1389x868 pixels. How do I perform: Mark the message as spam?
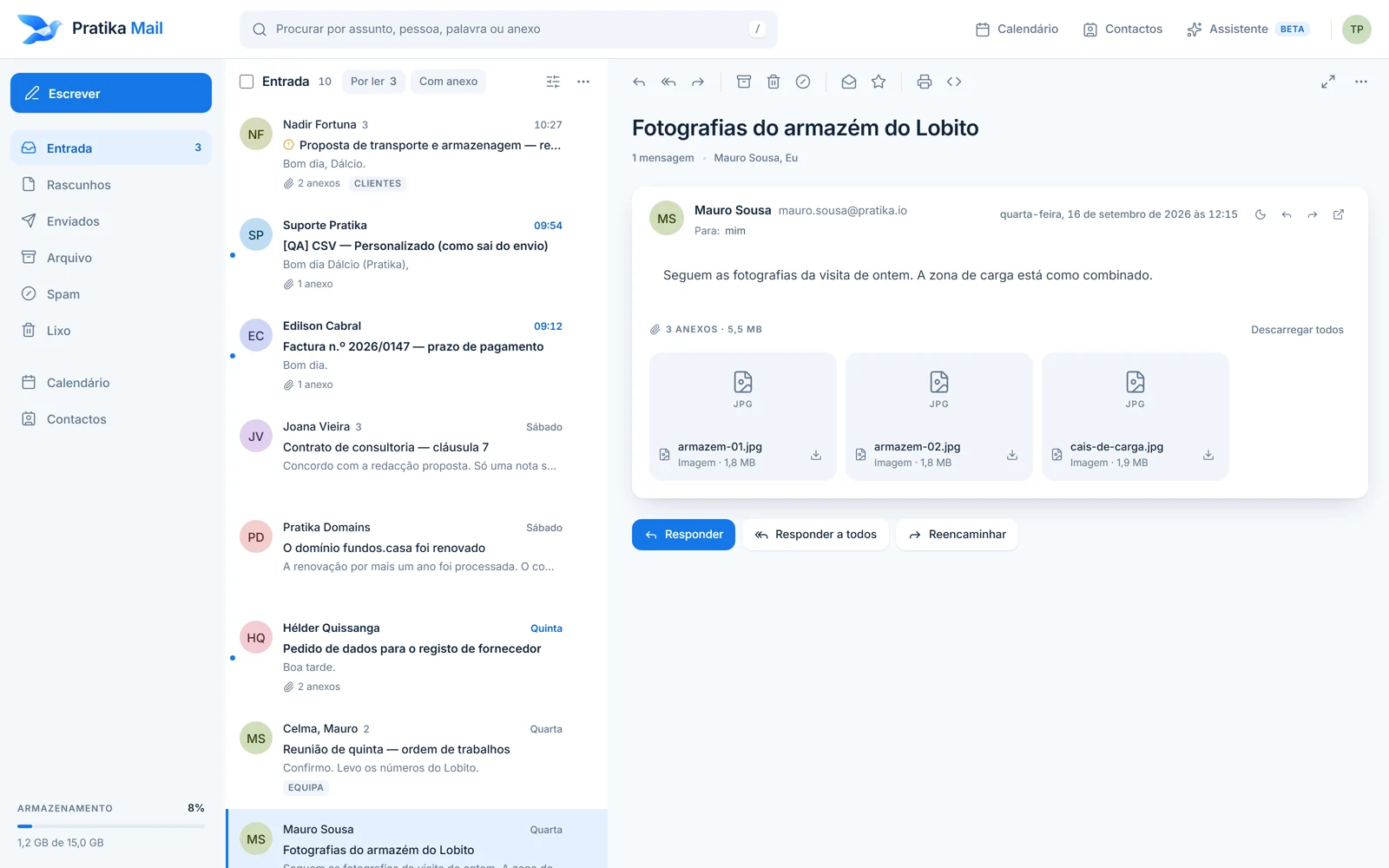(x=803, y=82)
